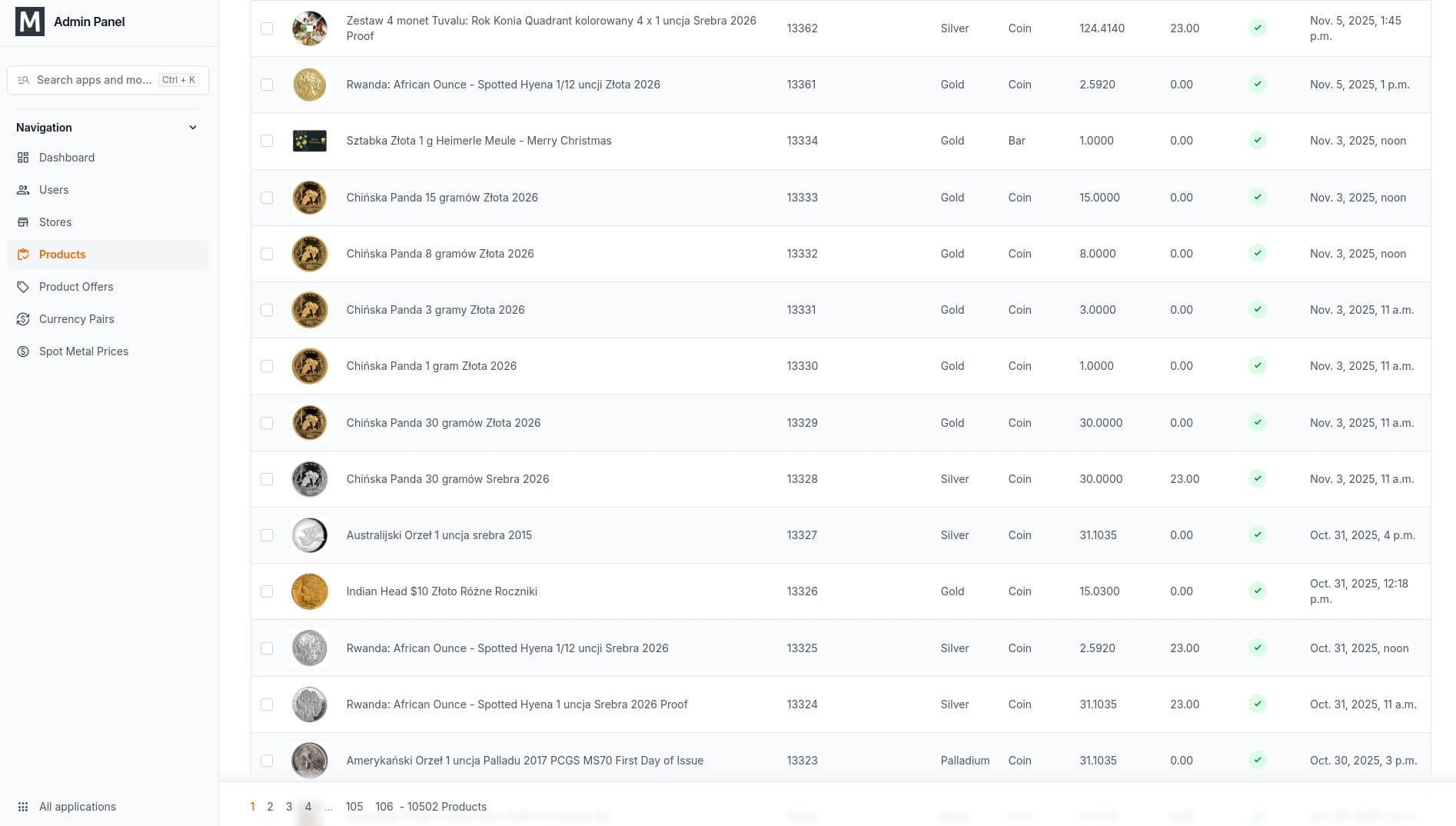Go to pagination page 2
This screenshot has width=1456, height=826.
coord(270,807)
